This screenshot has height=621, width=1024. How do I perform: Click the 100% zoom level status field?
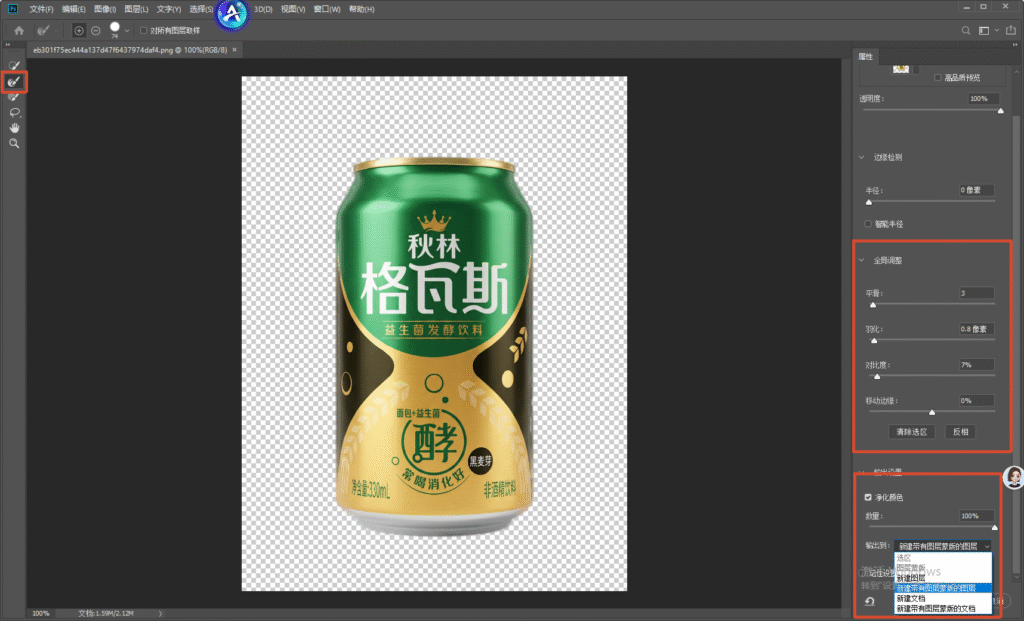(x=41, y=613)
